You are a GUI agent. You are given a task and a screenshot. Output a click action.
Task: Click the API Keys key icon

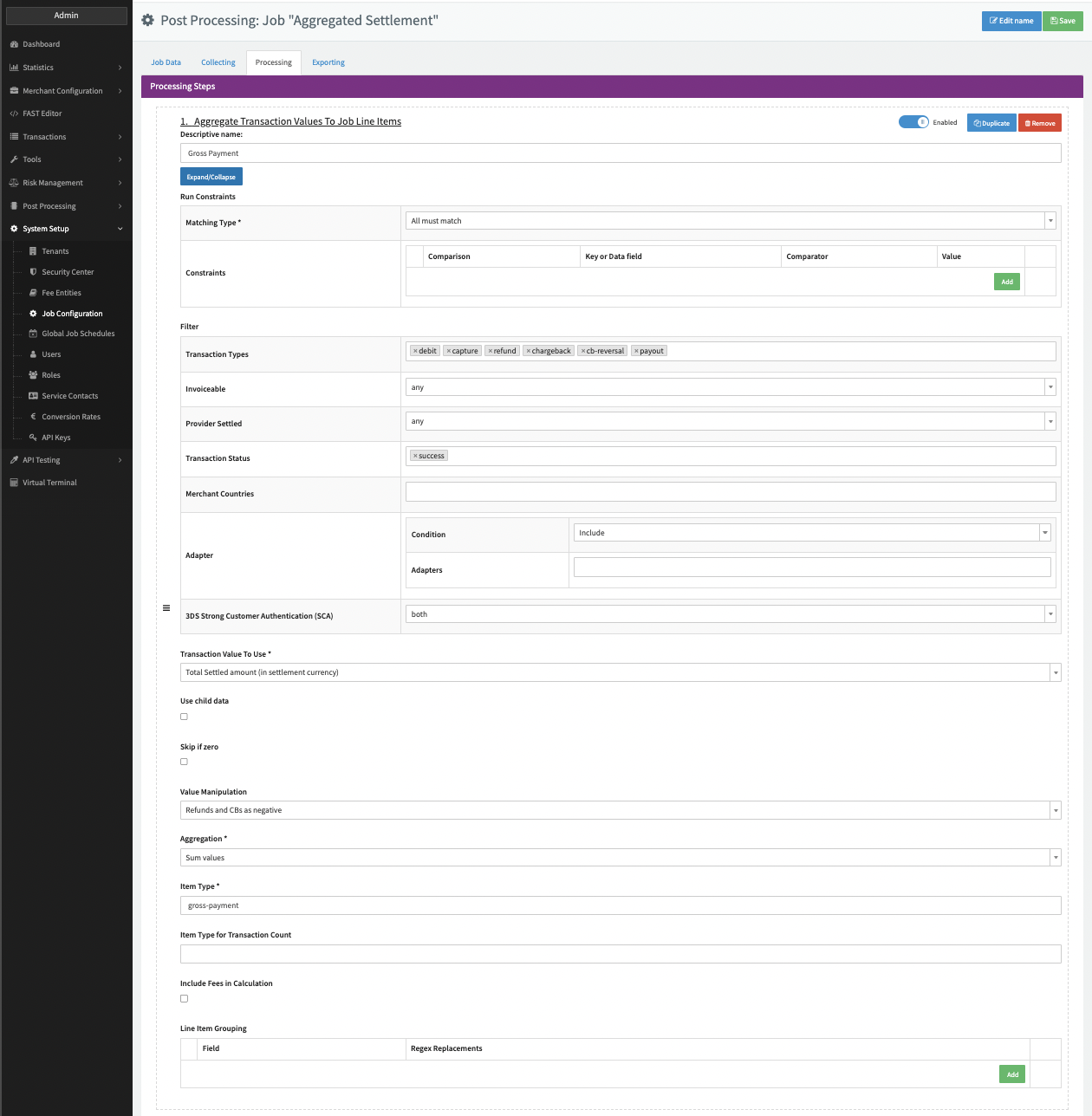point(33,438)
